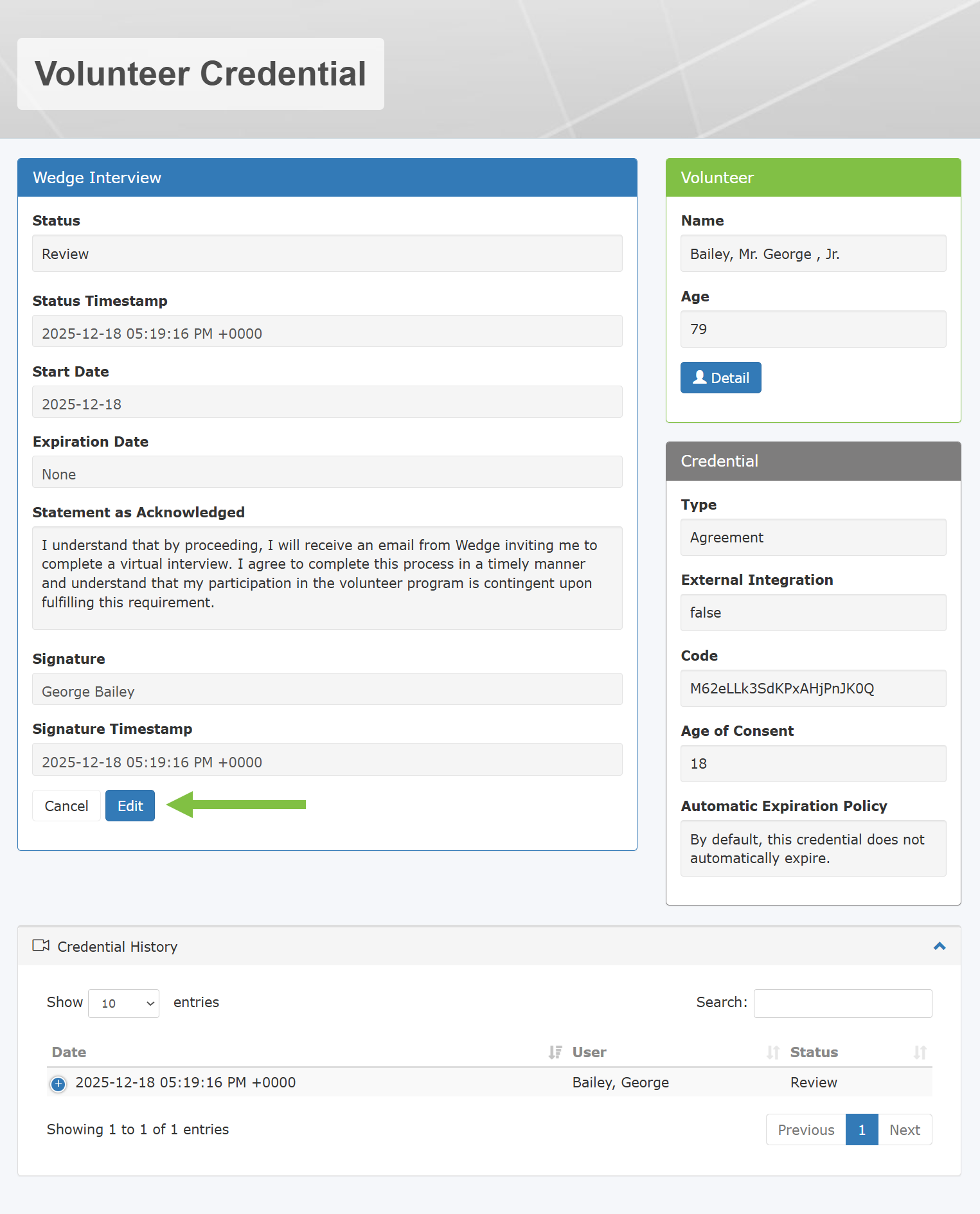Click the Signature field George Bailey
Viewport: 980px width, 1214px height.
pyautogui.click(x=327, y=689)
